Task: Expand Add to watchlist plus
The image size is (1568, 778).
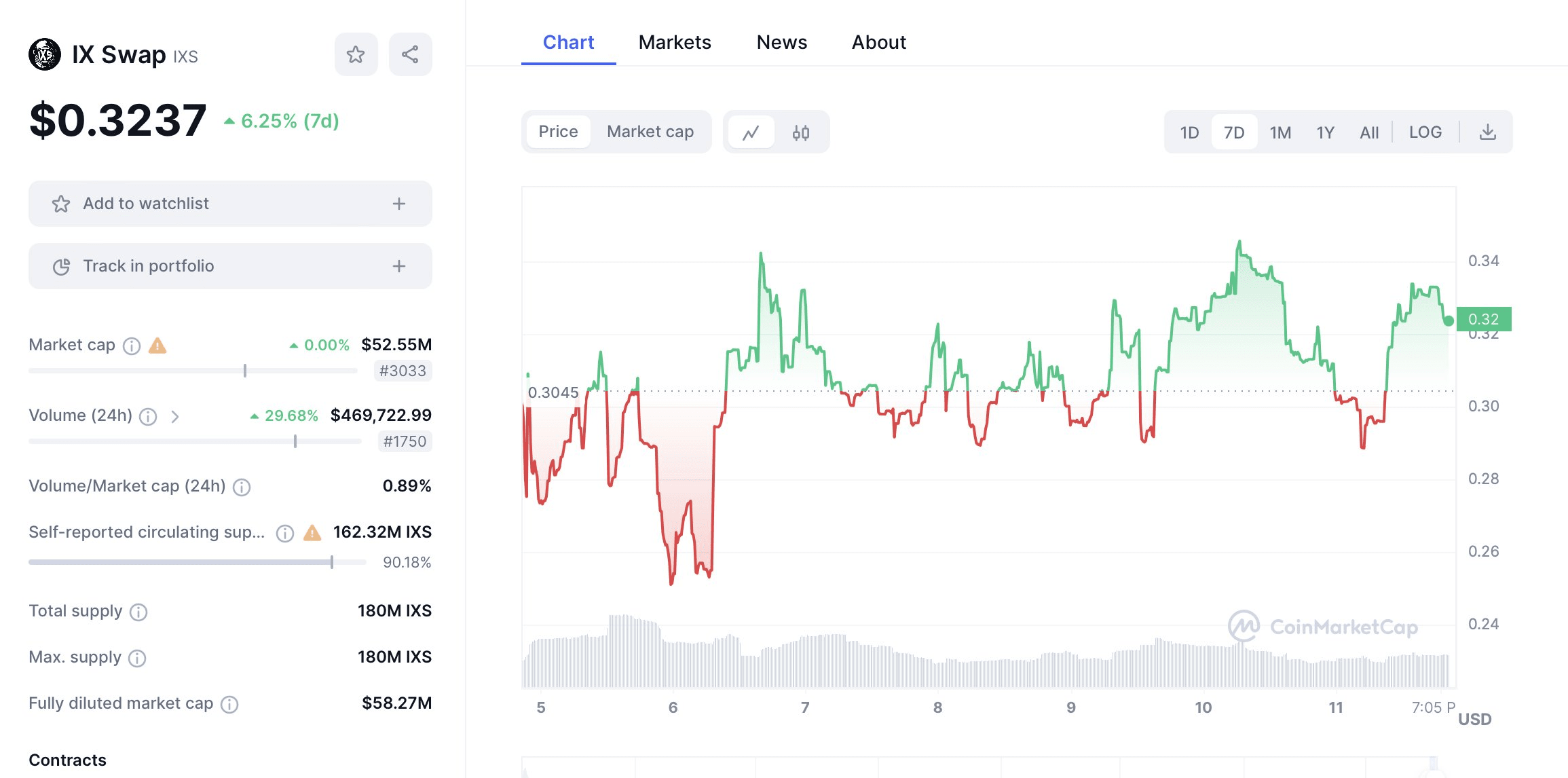Action: pyautogui.click(x=399, y=204)
